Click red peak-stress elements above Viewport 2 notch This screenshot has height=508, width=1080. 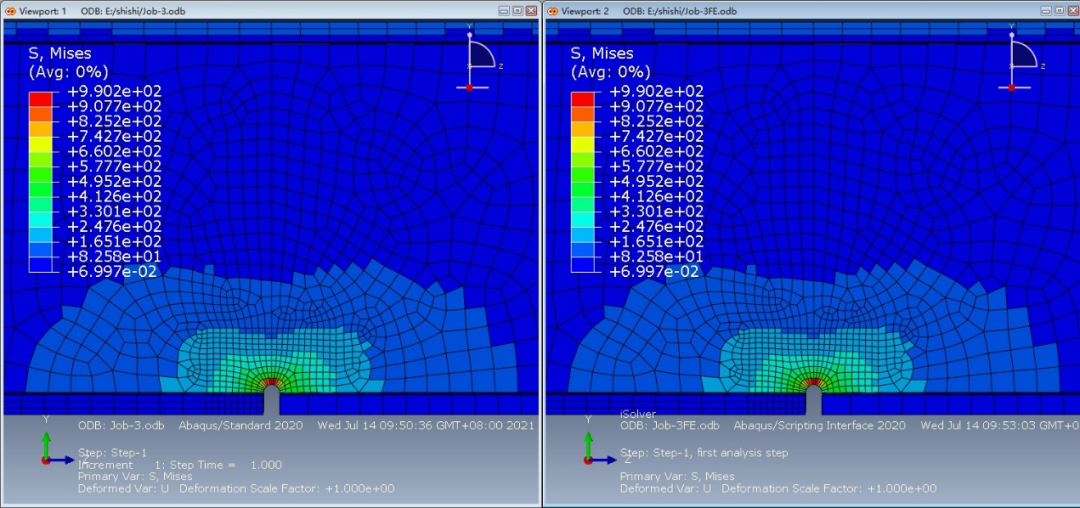coord(813,381)
